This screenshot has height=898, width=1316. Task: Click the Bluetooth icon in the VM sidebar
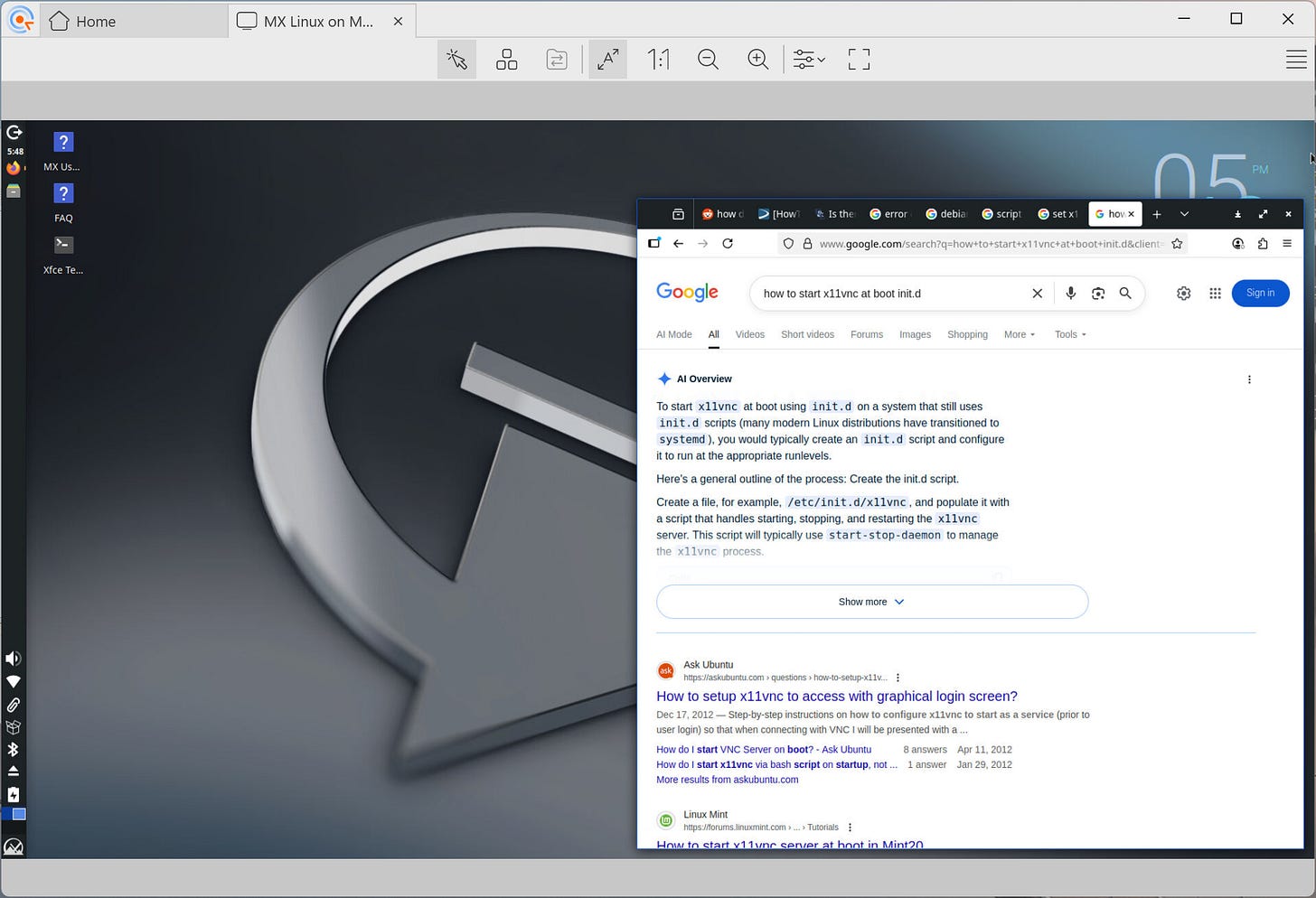(14, 749)
